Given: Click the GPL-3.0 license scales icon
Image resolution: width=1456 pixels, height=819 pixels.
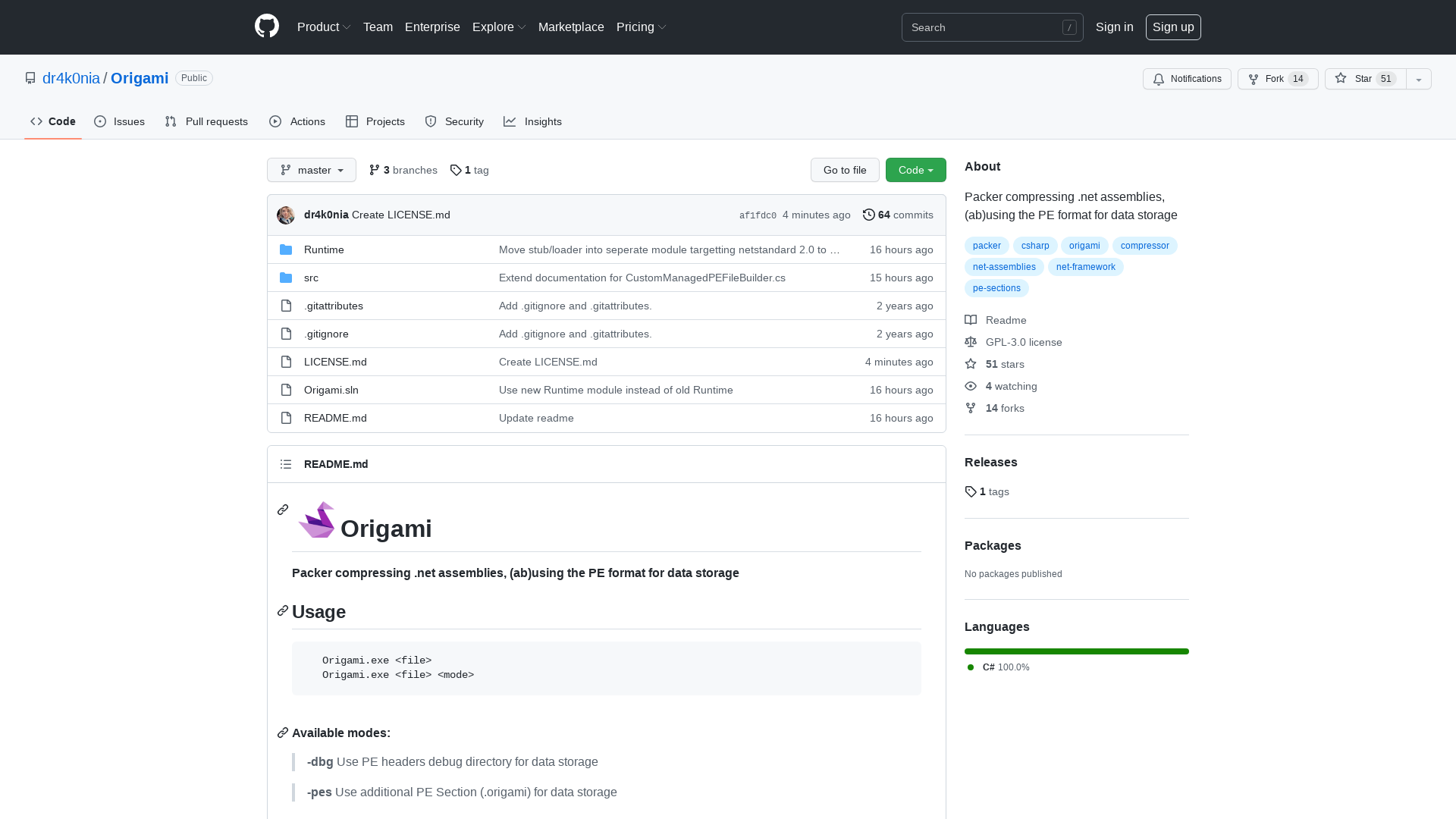Looking at the screenshot, I should pos(971,342).
